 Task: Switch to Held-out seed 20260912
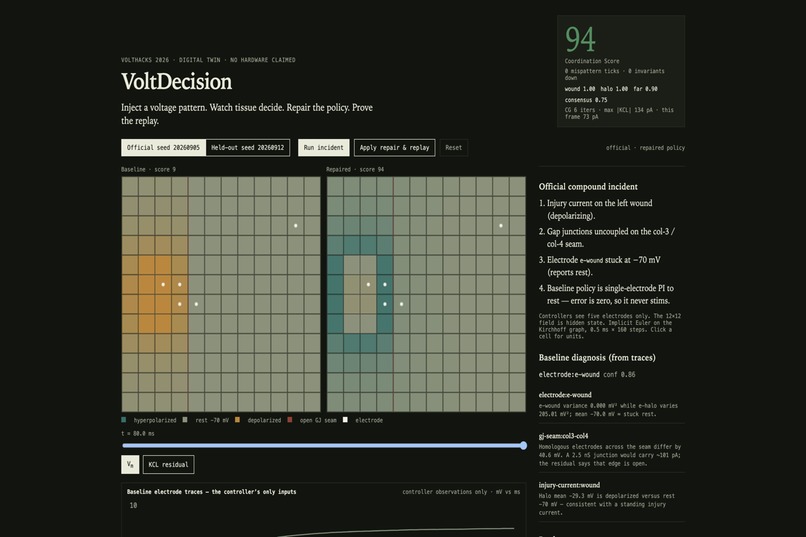click(248, 147)
